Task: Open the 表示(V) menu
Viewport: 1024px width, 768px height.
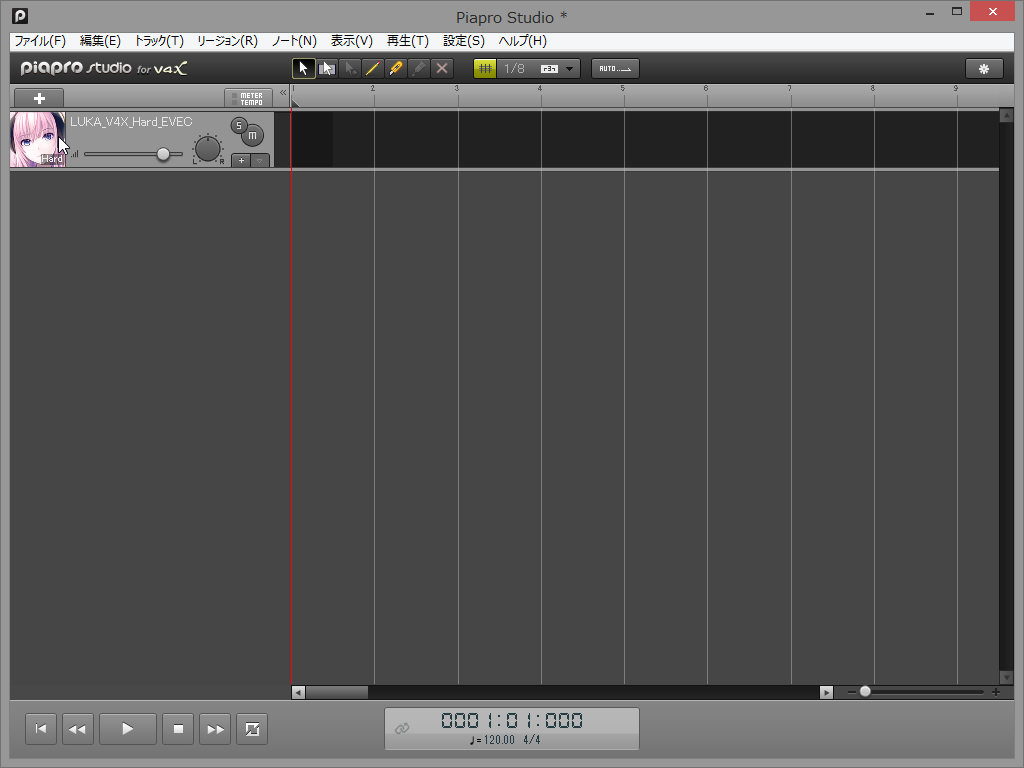Action: click(351, 41)
